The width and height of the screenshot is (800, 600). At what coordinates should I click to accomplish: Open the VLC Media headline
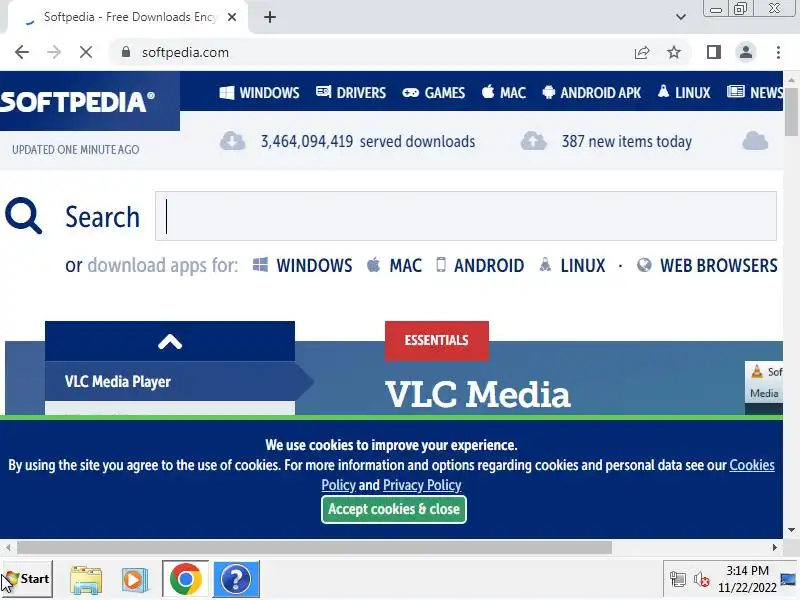pyautogui.click(x=478, y=394)
